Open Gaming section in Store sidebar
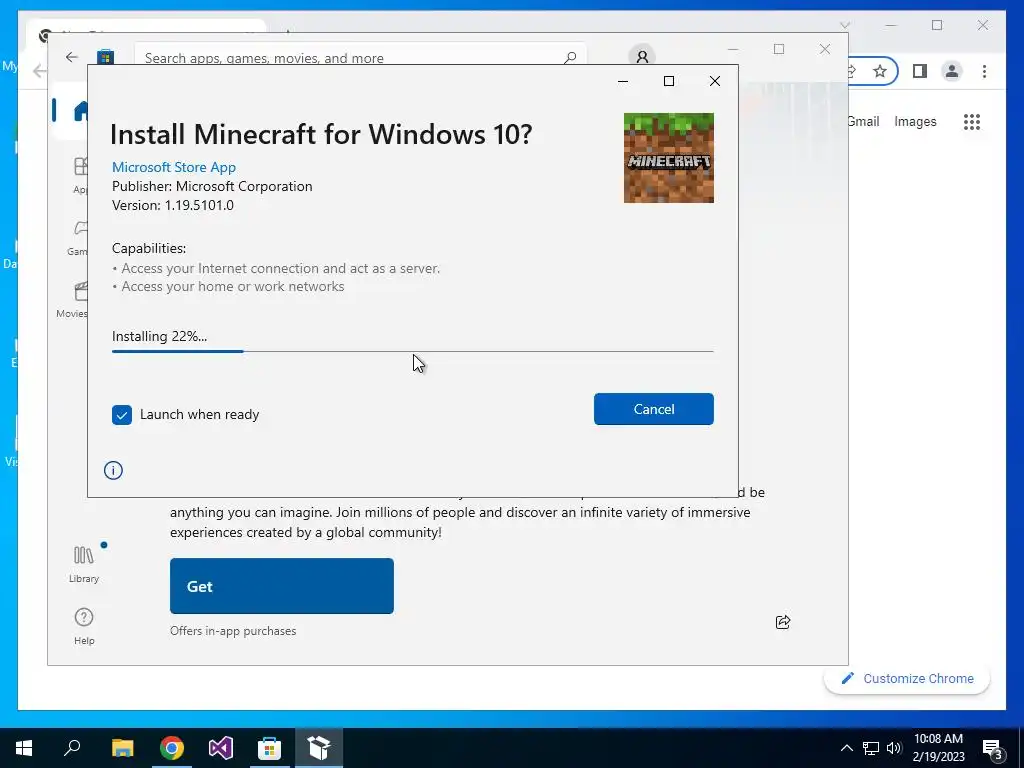Image resolution: width=1024 pixels, height=768 pixels. coord(77,238)
